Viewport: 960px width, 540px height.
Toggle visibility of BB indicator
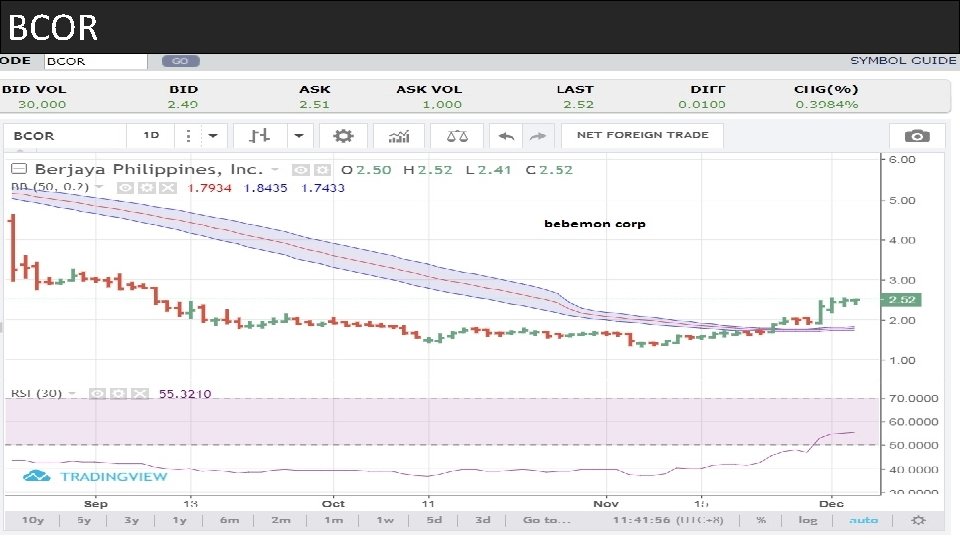pos(125,188)
